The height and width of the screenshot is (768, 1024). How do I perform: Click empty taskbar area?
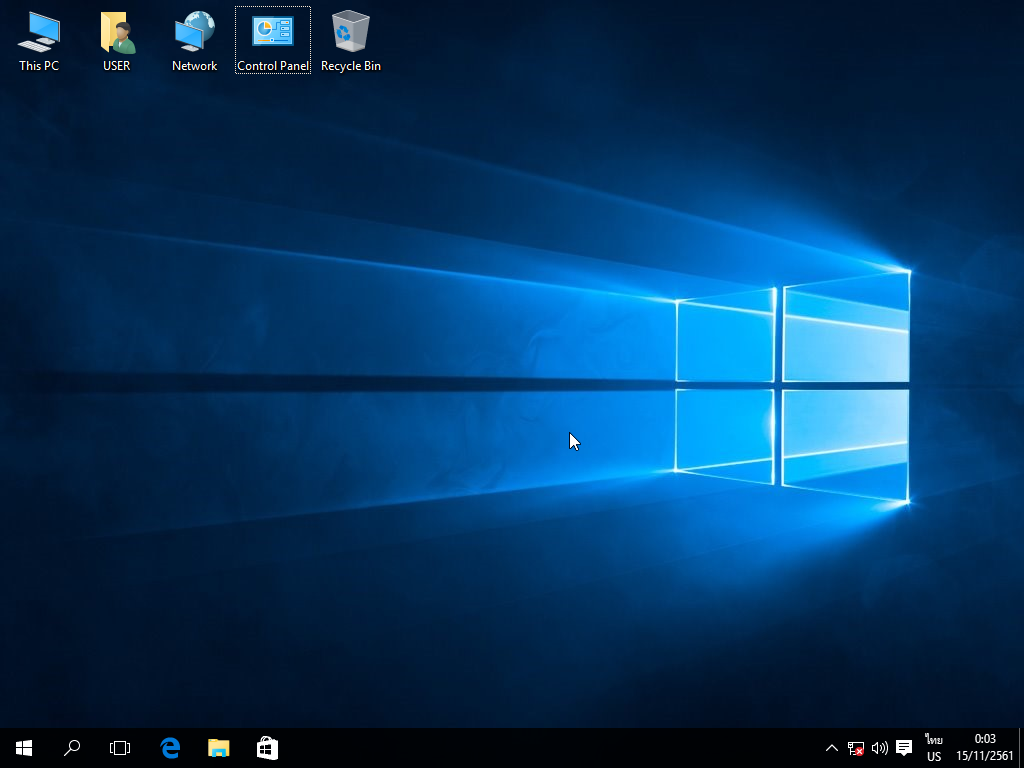[x=550, y=748]
